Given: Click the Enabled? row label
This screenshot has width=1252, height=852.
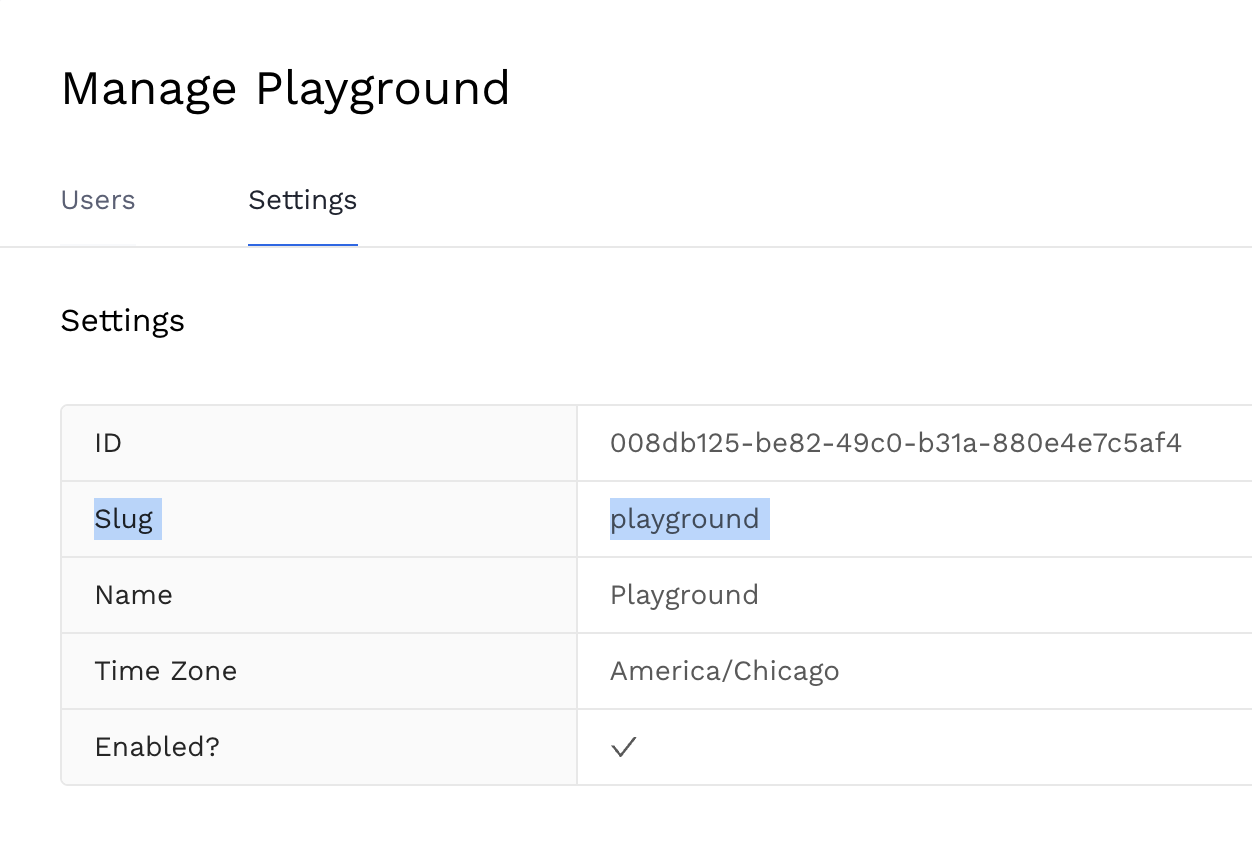Looking at the screenshot, I should (x=156, y=747).
